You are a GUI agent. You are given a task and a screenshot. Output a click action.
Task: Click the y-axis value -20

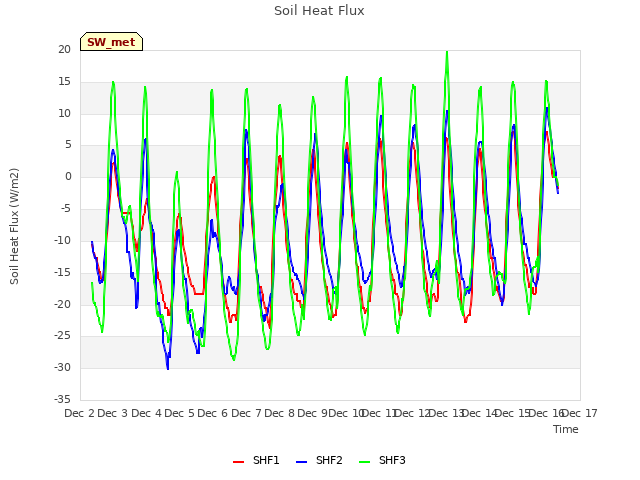(62, 304)
